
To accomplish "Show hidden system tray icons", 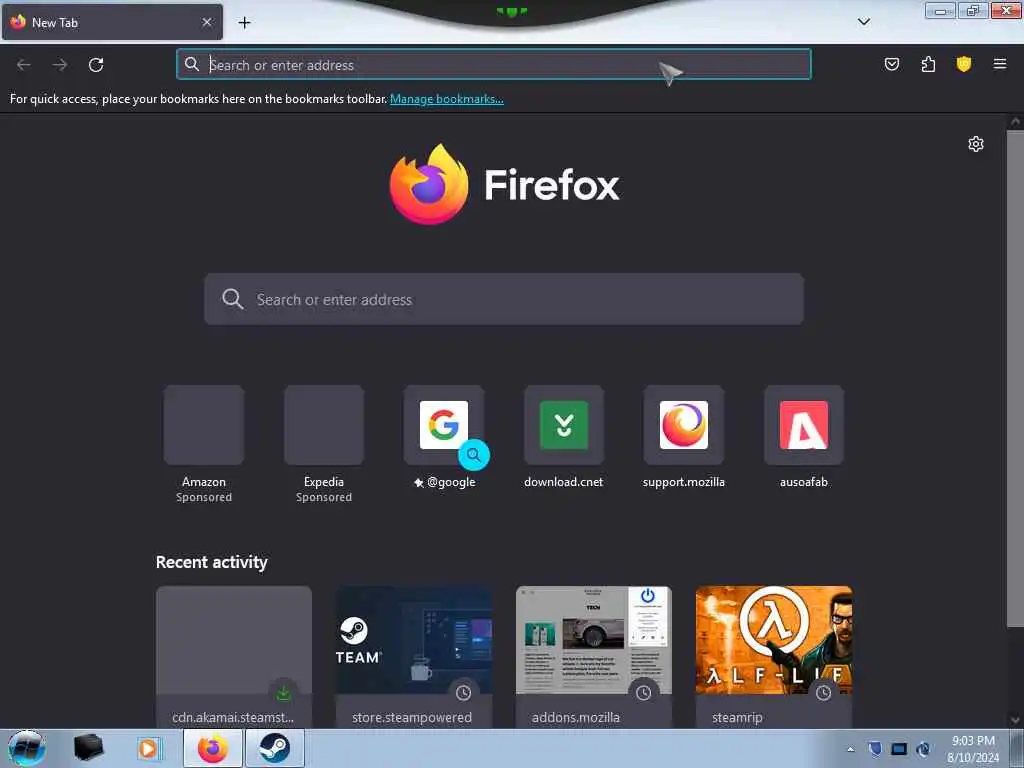I will click(x=850, y=749).
